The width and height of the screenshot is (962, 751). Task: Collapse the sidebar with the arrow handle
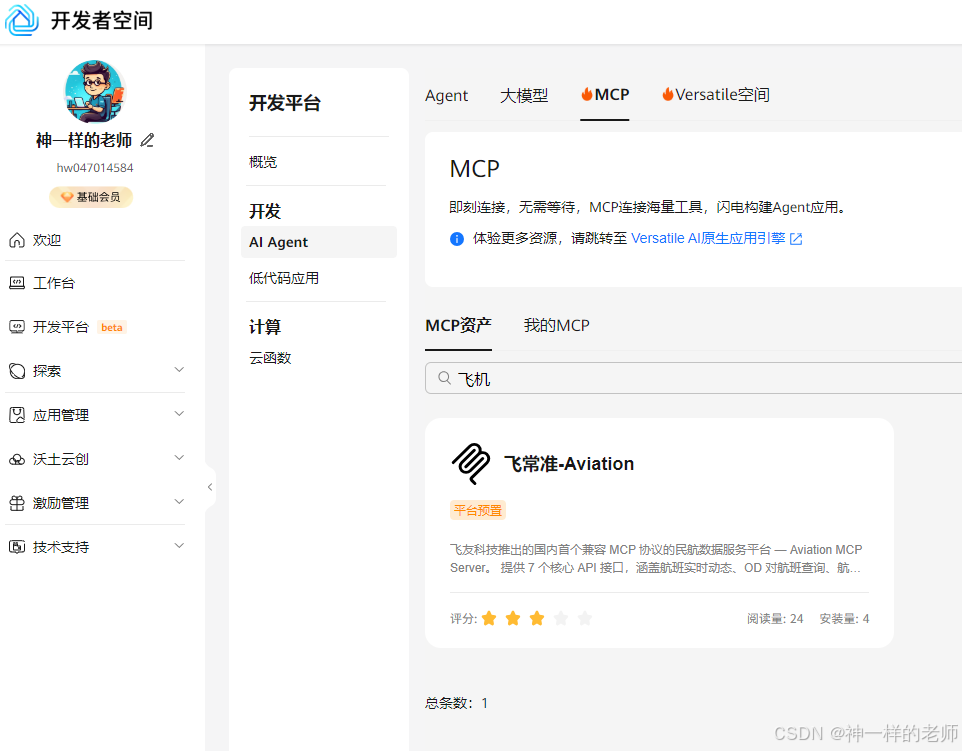pos(210,487)
